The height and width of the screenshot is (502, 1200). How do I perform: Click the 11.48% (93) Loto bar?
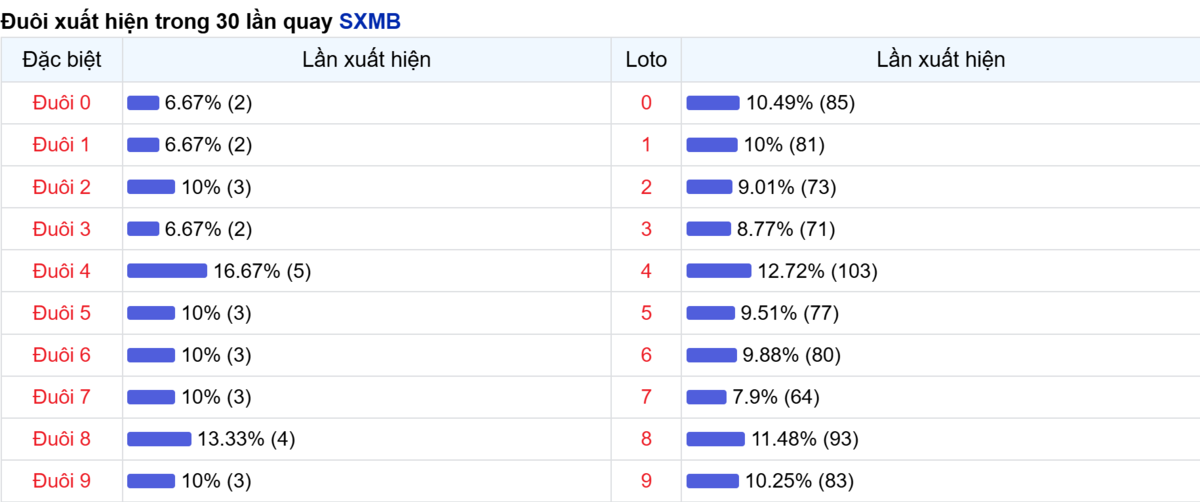(x=716, y=439)
